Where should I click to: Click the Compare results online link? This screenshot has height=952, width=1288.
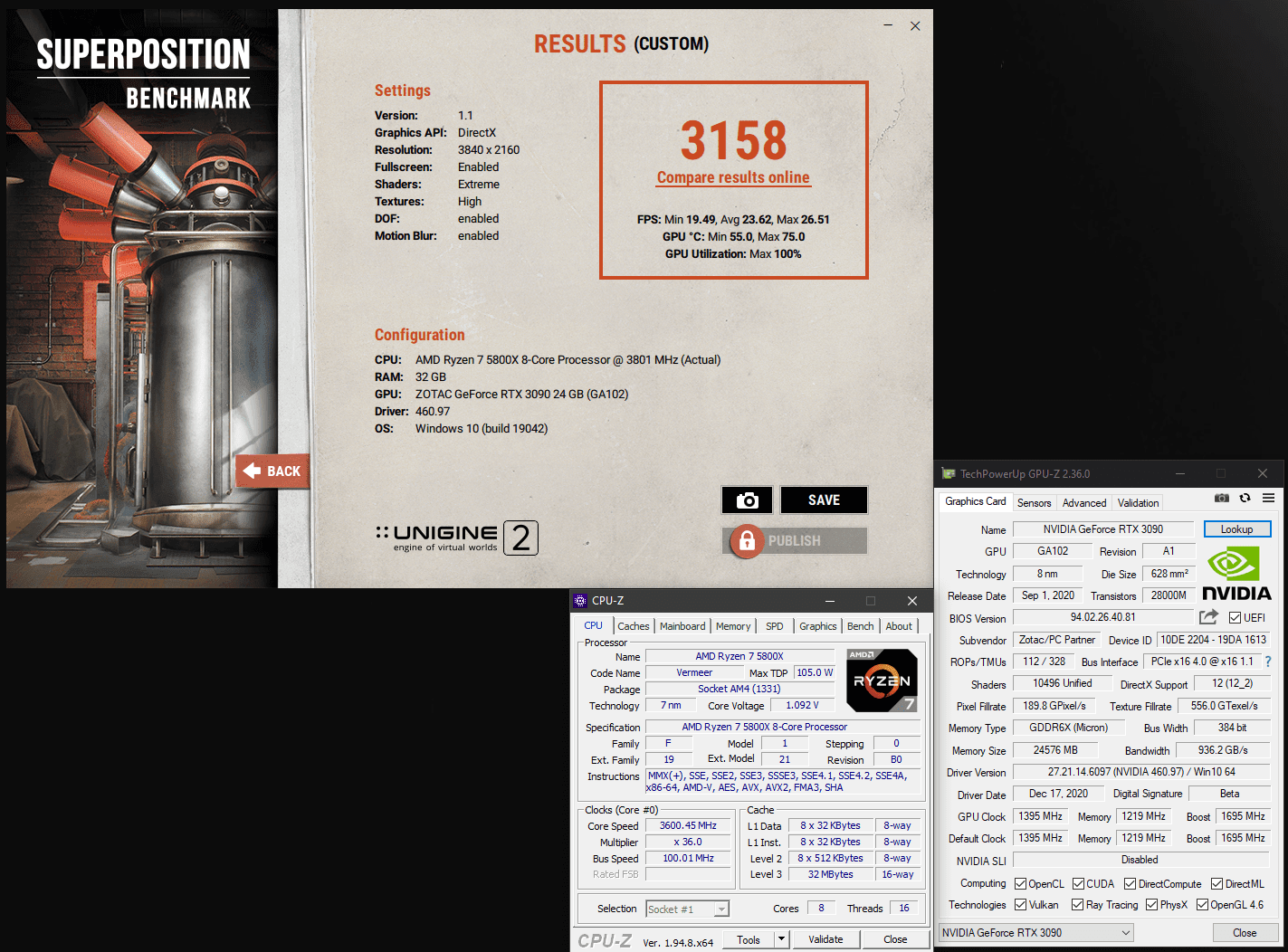(733, 177)
